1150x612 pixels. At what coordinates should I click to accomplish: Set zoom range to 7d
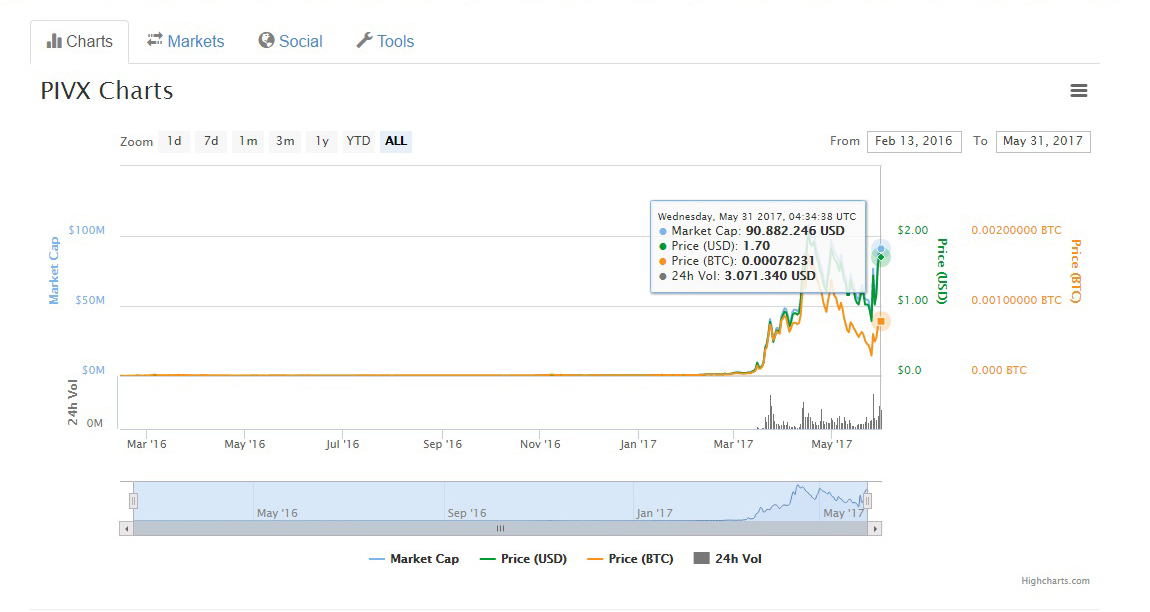[211, 141]
